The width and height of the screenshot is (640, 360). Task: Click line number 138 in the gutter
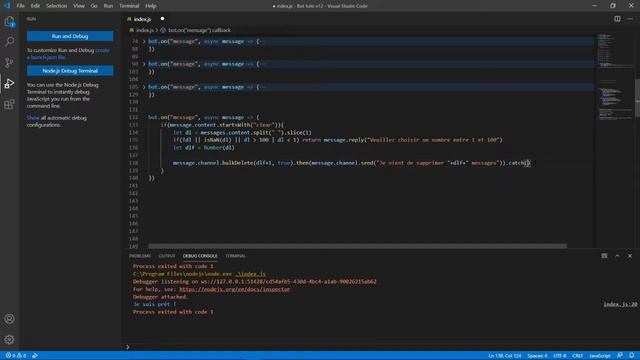click(x=134, y=163)
